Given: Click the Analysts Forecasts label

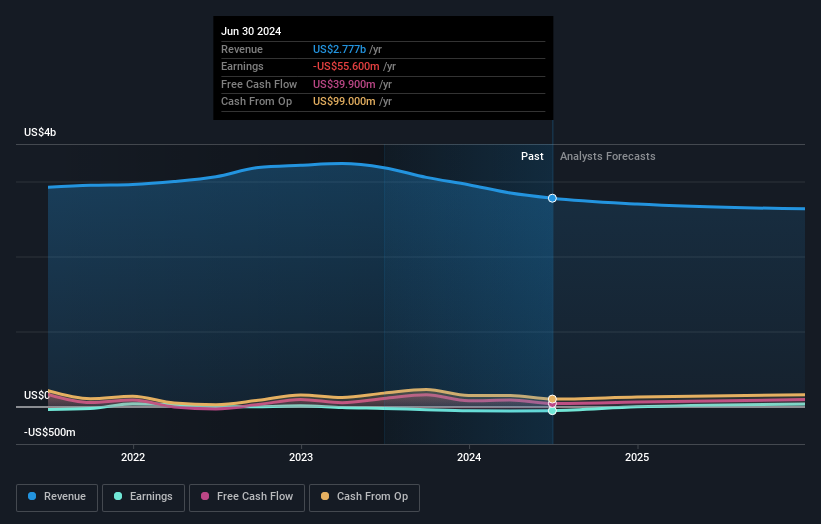Looking at the screenshot, I should coord(607,157).
